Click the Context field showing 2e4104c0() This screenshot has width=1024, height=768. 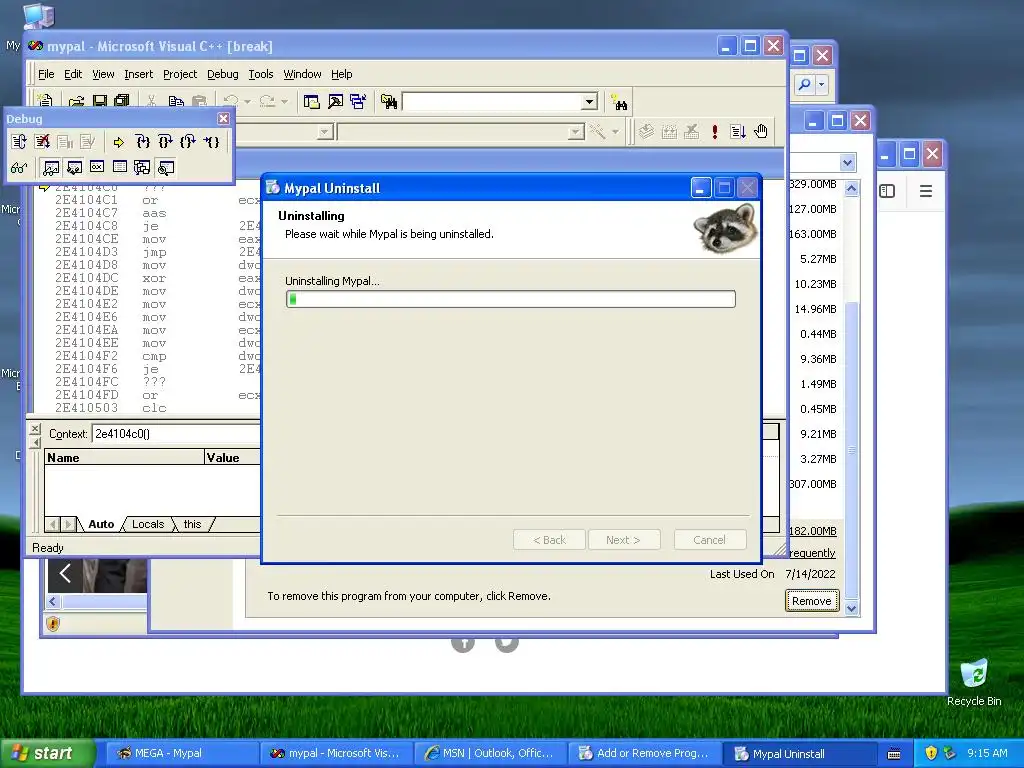[176, 434]
